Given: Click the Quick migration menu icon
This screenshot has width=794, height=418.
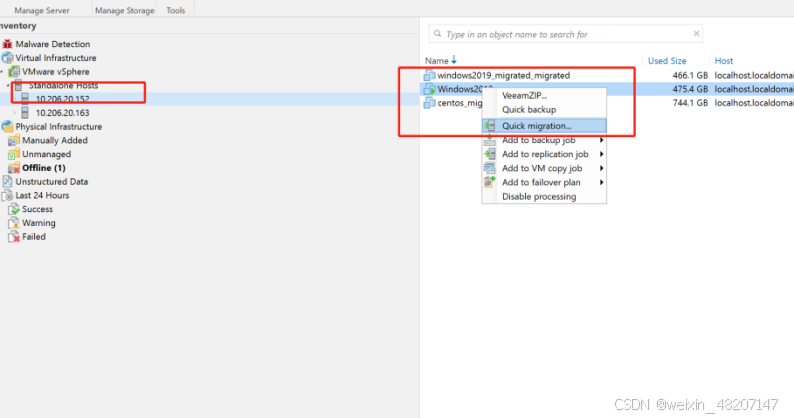Looking at the screenshot, I should (490, 126).
